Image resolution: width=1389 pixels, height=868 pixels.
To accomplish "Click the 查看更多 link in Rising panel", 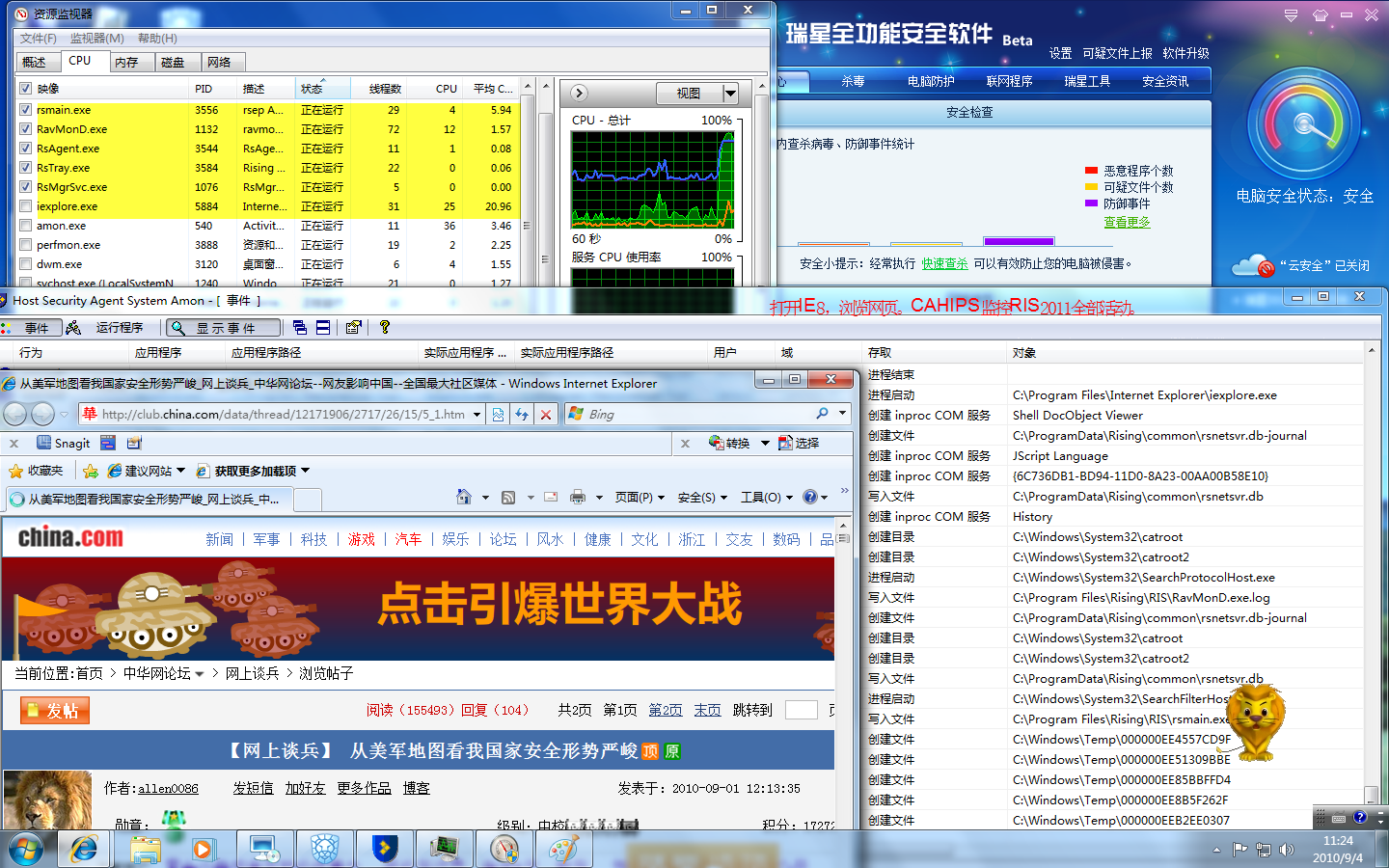I will point(1127,222).
